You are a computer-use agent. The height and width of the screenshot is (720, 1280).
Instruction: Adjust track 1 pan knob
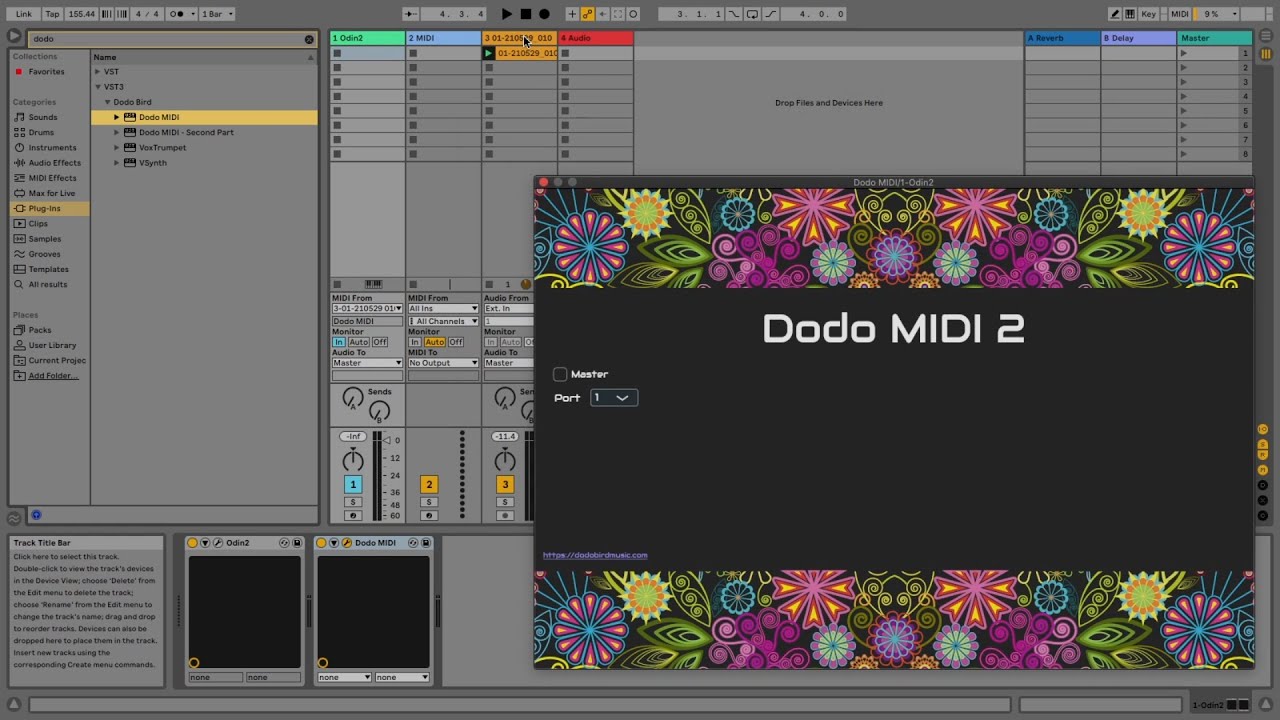(353, 460)
